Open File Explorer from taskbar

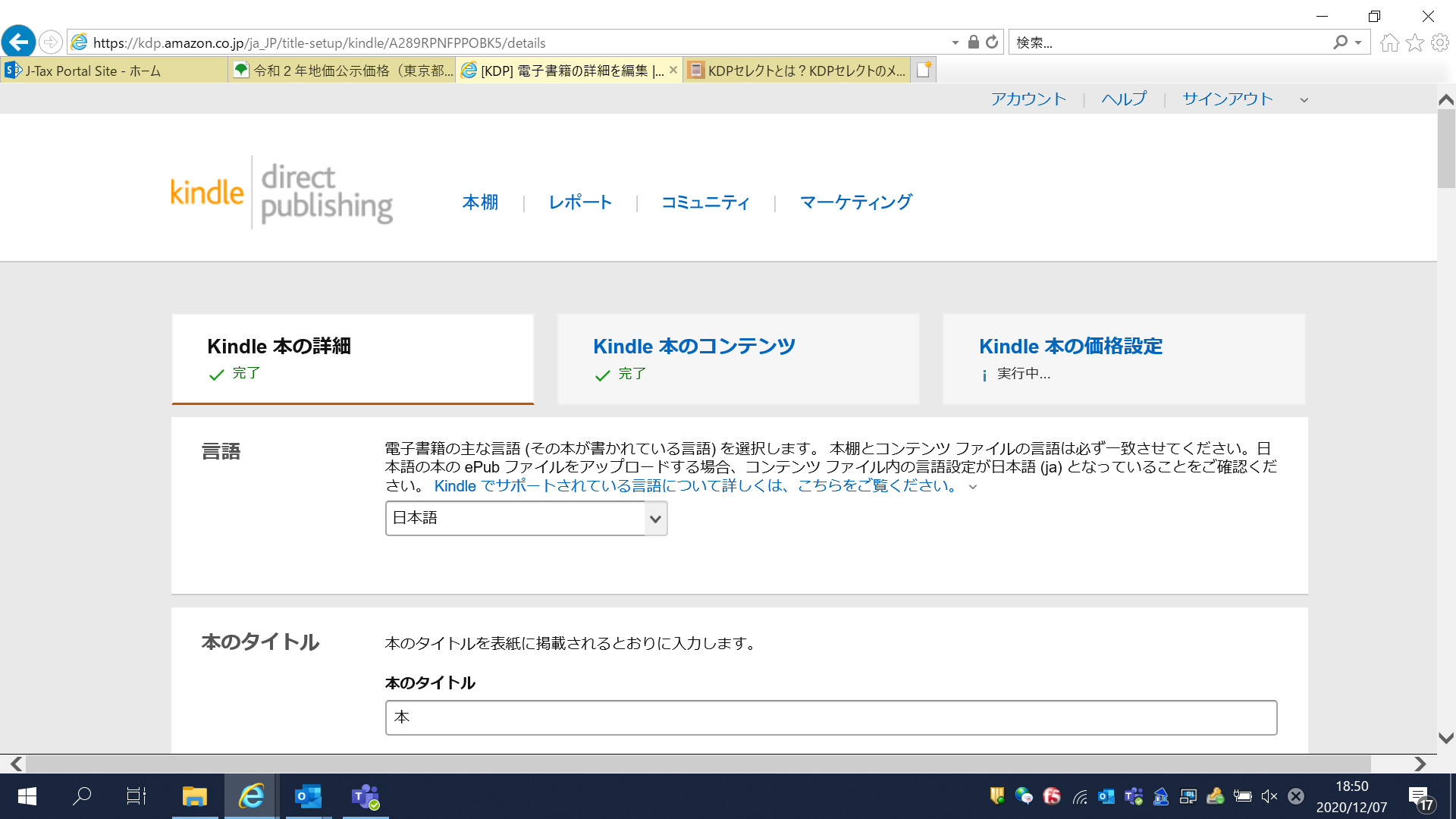(x=195, y=796)
